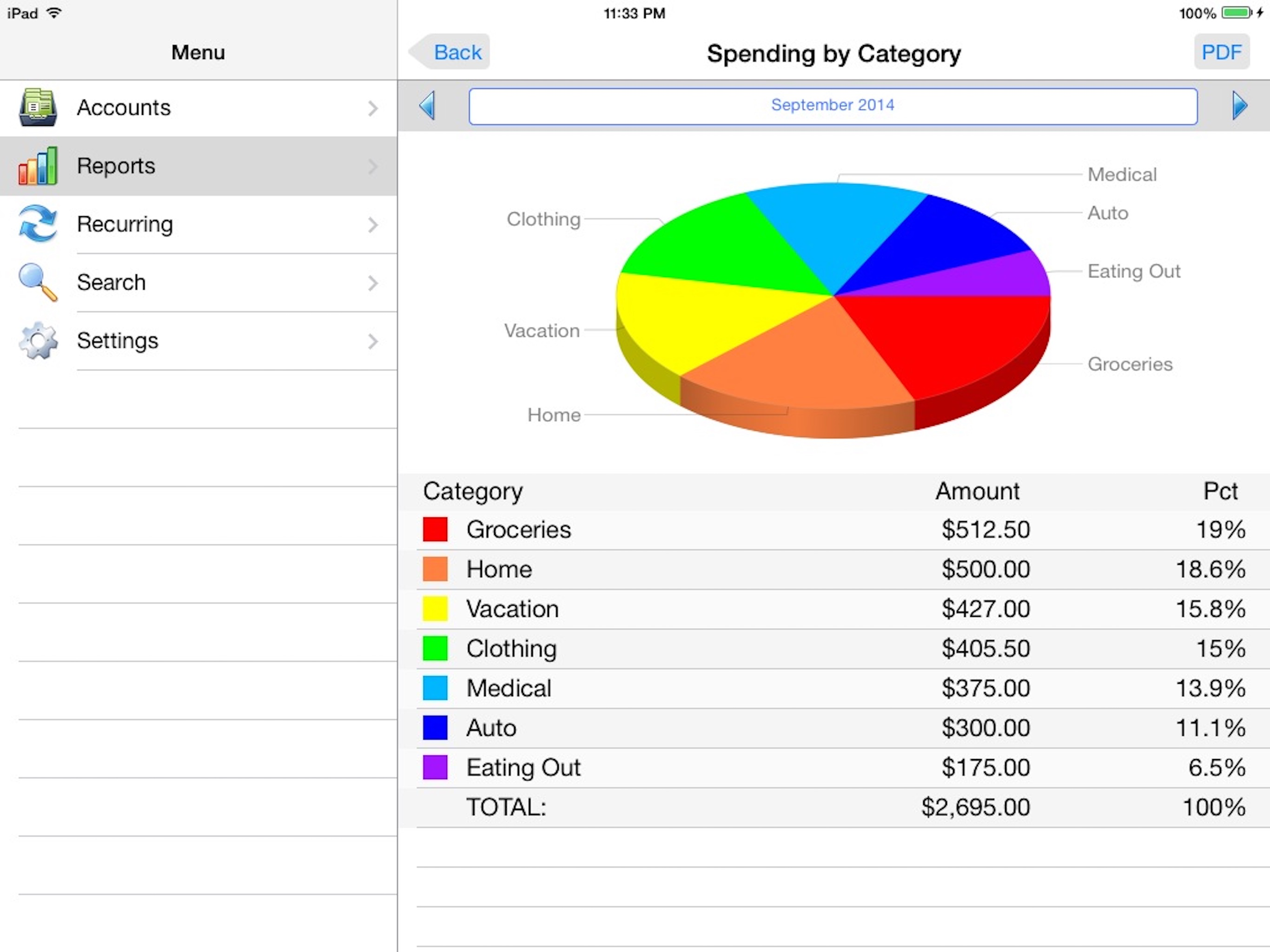This screenshot has width=1270, height=952.
Task: Expand Settings row chevron
Action: tap(373, 341)
